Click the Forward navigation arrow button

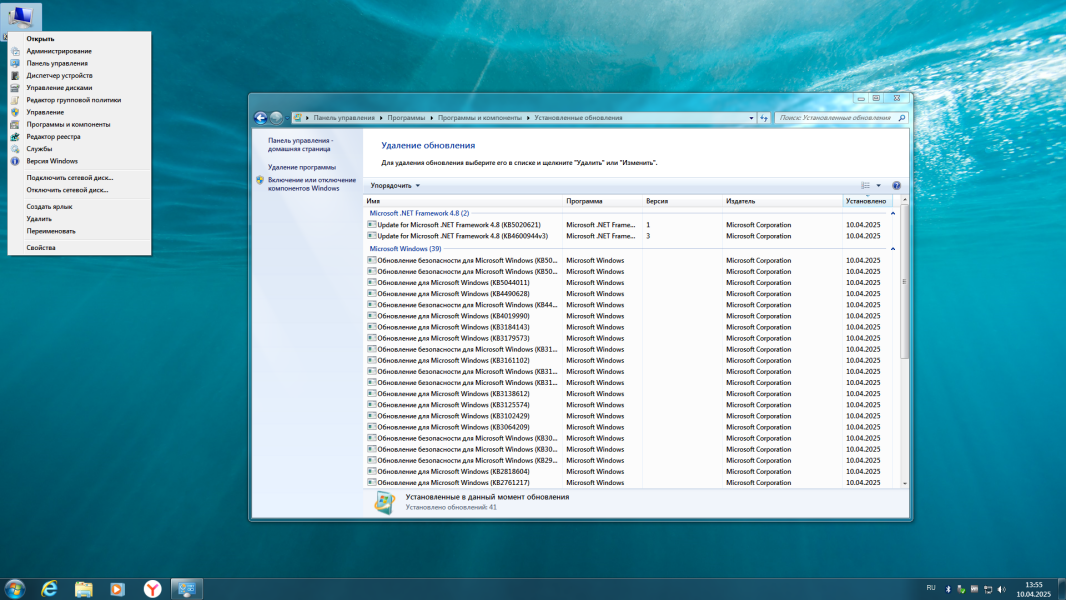click(x=276, y=118)
